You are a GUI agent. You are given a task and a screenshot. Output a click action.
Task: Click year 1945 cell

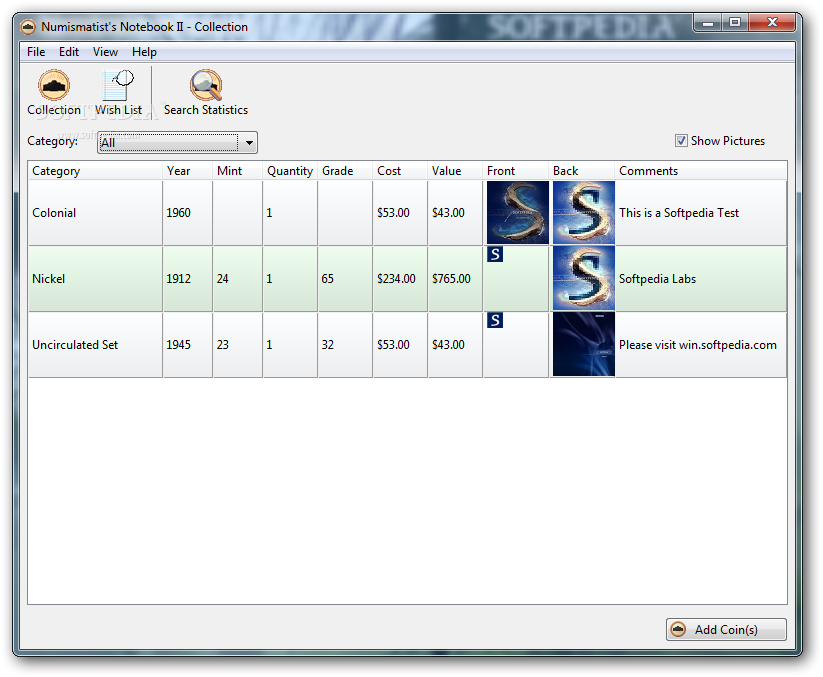tap(187, 345)
